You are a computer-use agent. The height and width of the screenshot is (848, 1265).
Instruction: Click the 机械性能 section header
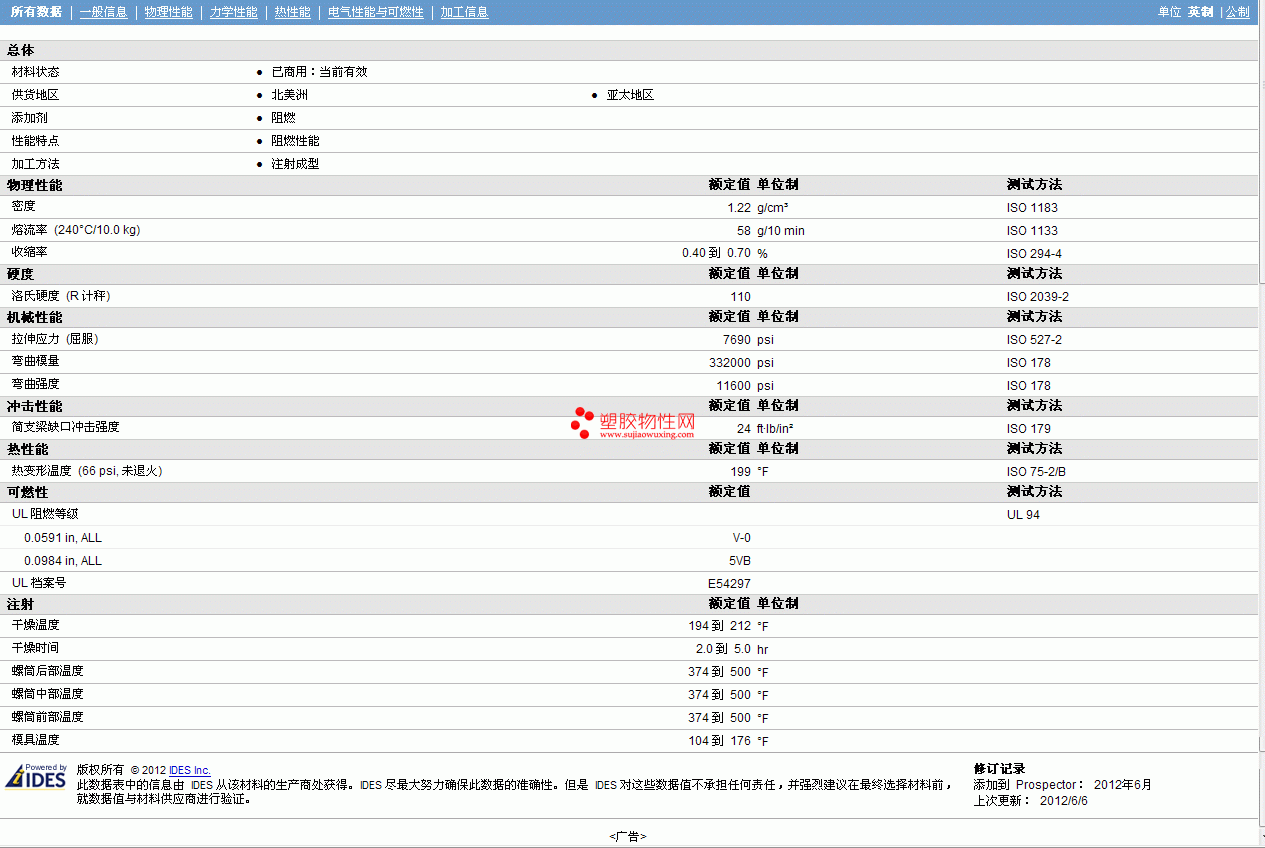point(34,317)
